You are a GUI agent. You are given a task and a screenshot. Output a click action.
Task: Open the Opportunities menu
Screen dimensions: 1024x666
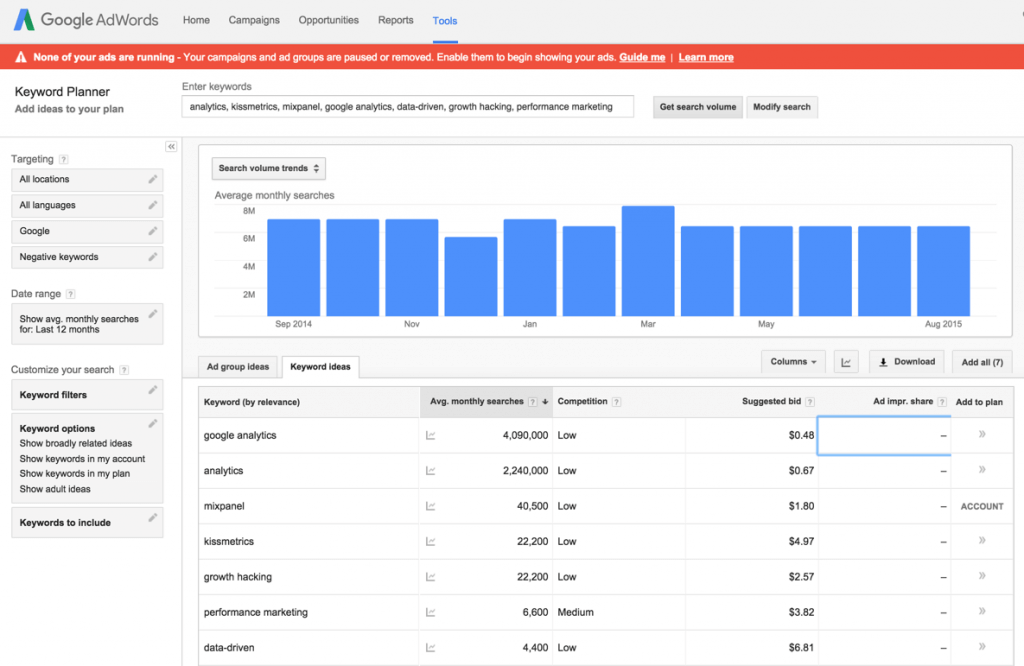click(x=328, y=20)
